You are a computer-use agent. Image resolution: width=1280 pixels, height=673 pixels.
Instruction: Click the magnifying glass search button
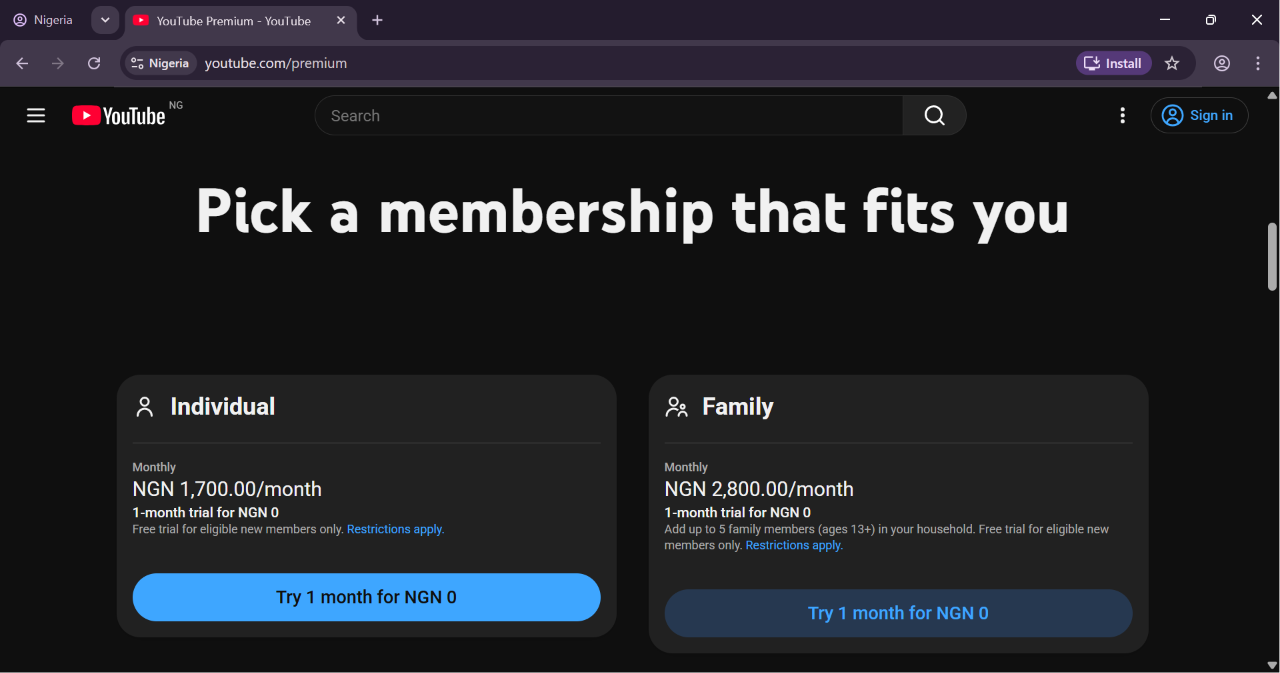tap(934, 116)
